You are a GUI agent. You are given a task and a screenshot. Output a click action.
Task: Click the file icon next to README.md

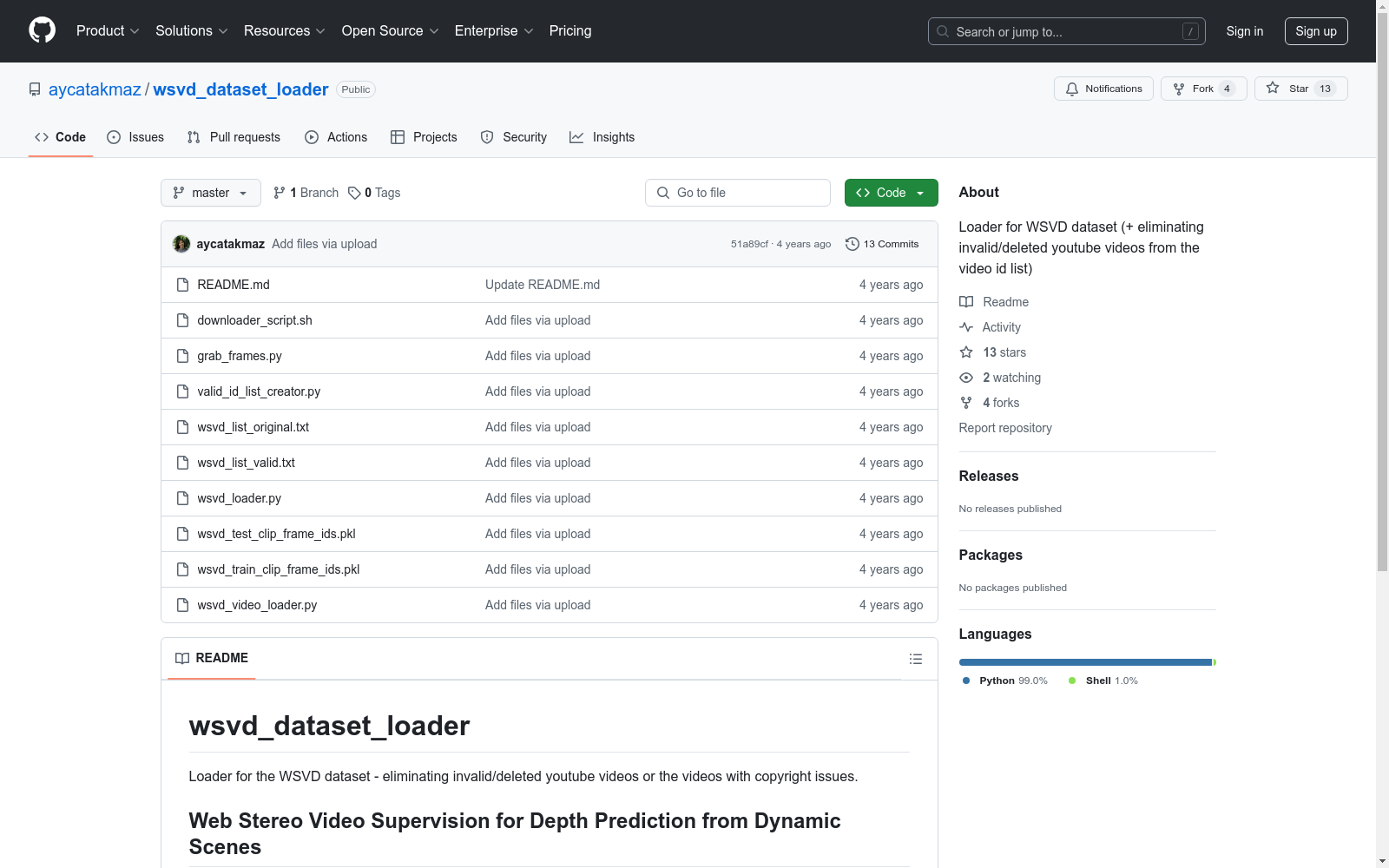point(182,285)
